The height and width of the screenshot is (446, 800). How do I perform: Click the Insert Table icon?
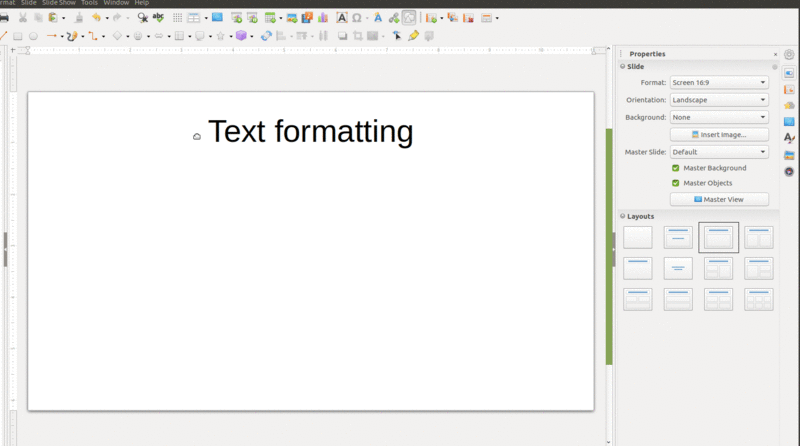270,18
